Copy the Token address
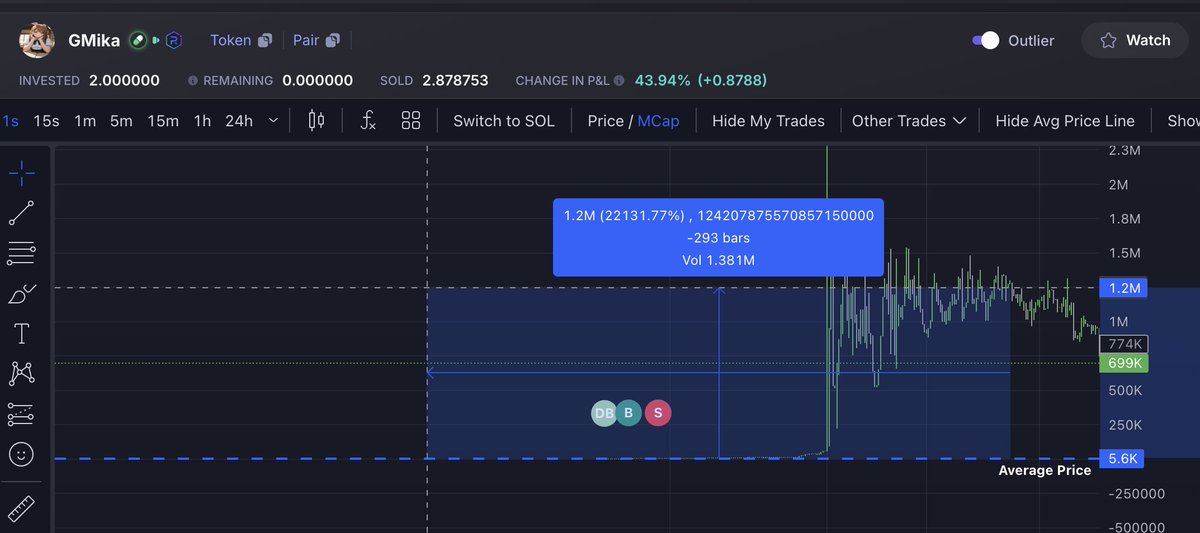The width and height of the screenshot is (1200, 533). coord(266,41)
